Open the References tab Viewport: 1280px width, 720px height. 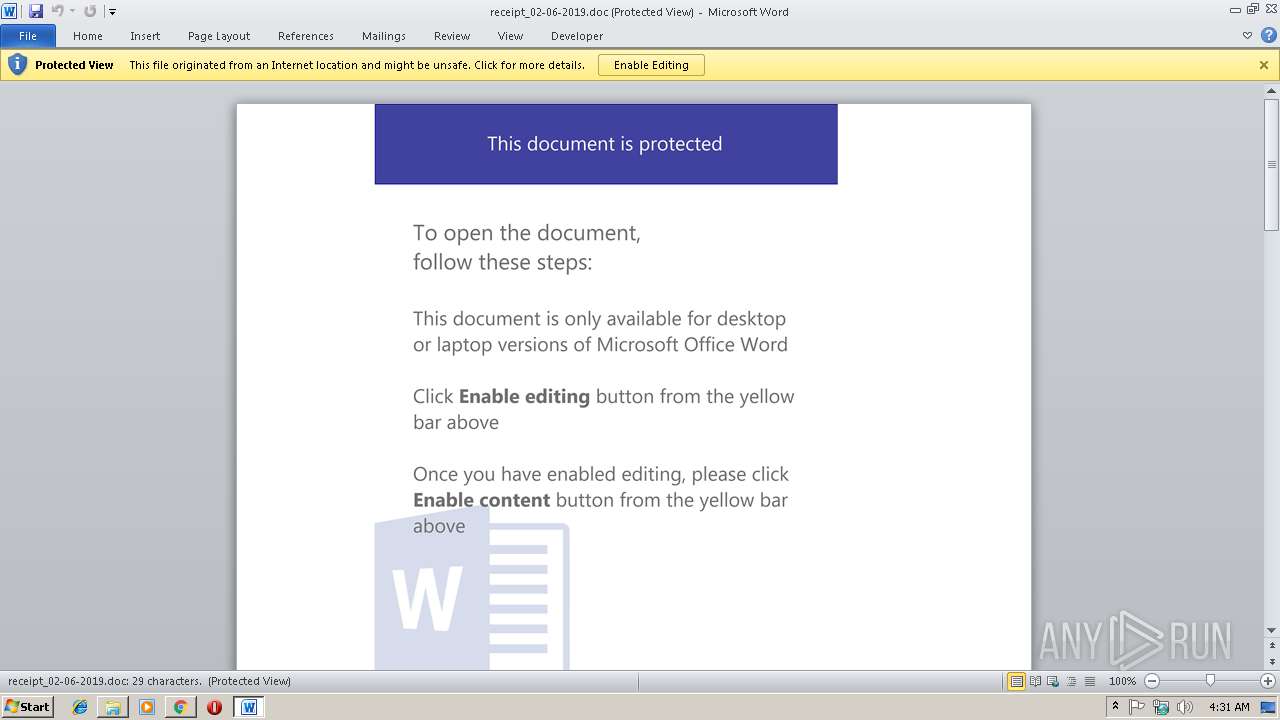coord(306,36)
